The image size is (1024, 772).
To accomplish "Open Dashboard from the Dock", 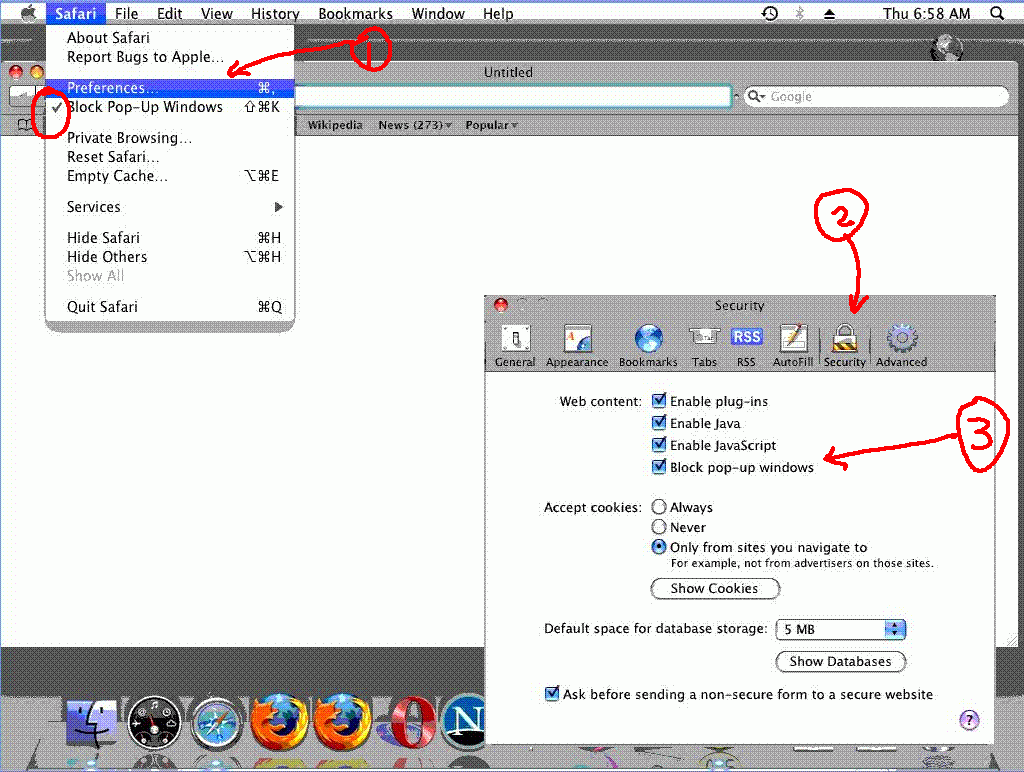I will 154,723.
